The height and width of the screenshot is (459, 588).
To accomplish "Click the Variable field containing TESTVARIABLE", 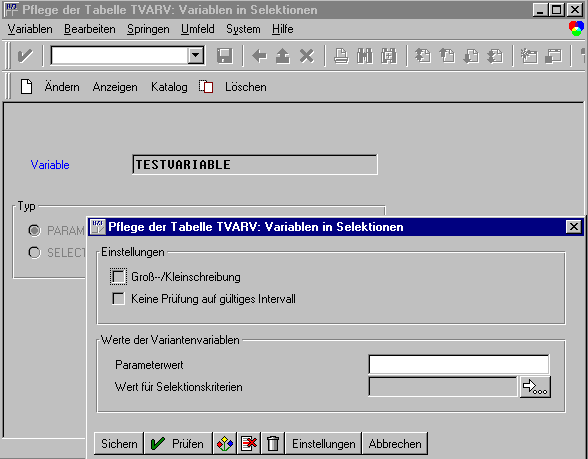I will [x=255, y=165].
